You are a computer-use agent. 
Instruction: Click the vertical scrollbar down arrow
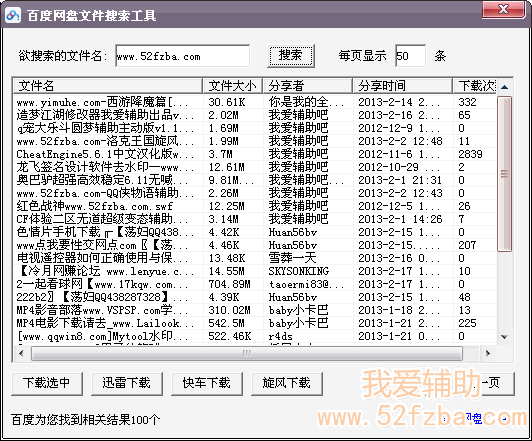(x=505, y=337)
